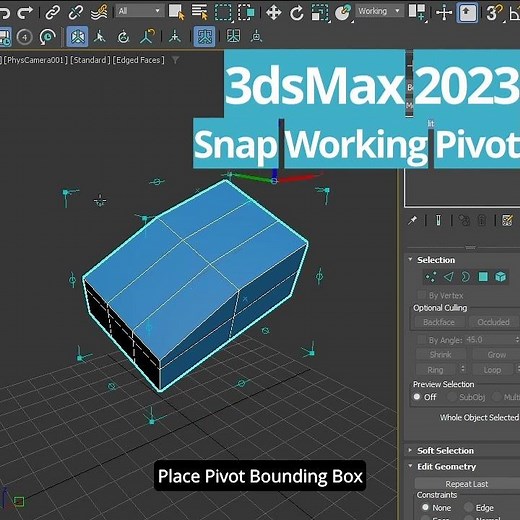Screen dimensions: 520x520
Task: Click the Grow selection button
Action: 496,355
